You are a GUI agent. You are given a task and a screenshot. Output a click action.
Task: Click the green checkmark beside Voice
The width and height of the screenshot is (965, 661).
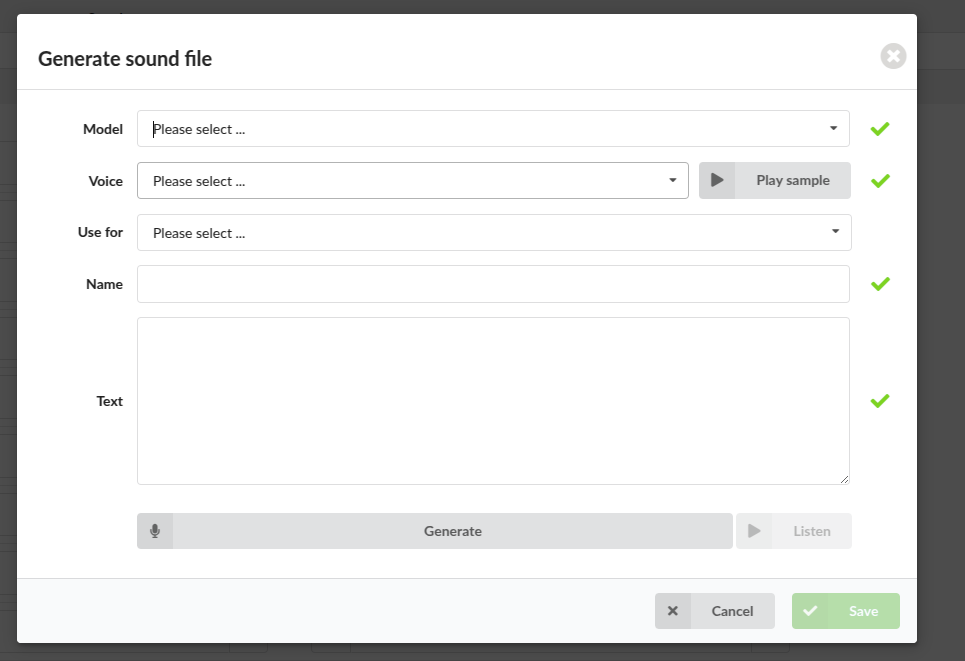click(880, 180)
